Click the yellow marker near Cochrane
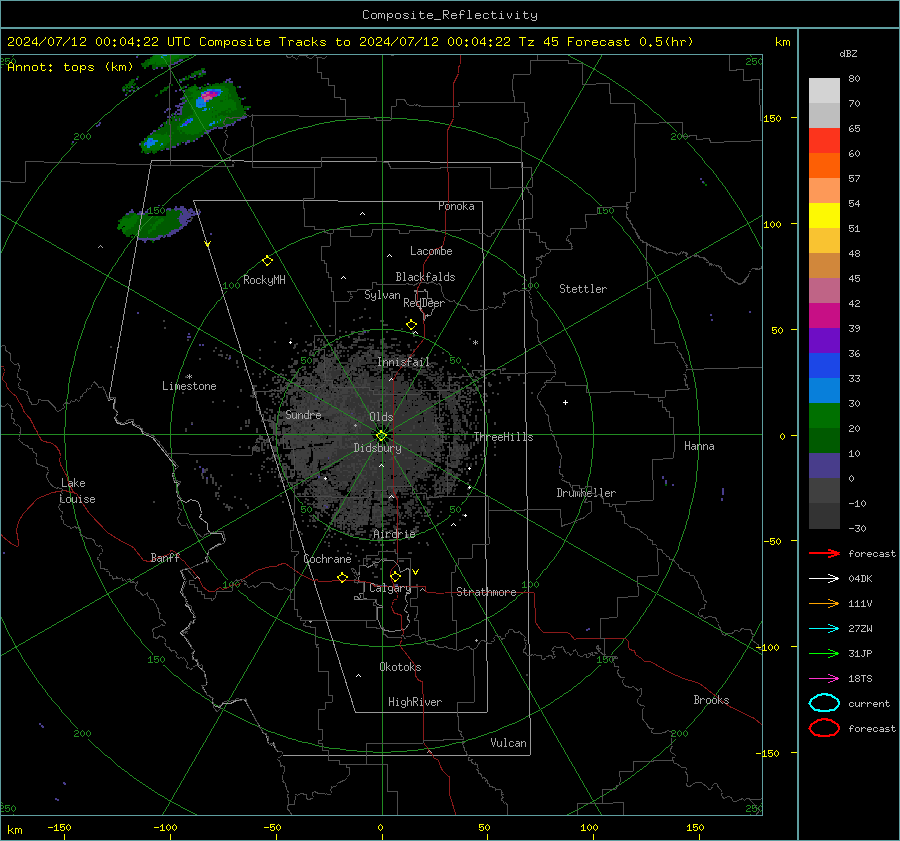This screenshot has width=900, height=841. pos(343,577)
